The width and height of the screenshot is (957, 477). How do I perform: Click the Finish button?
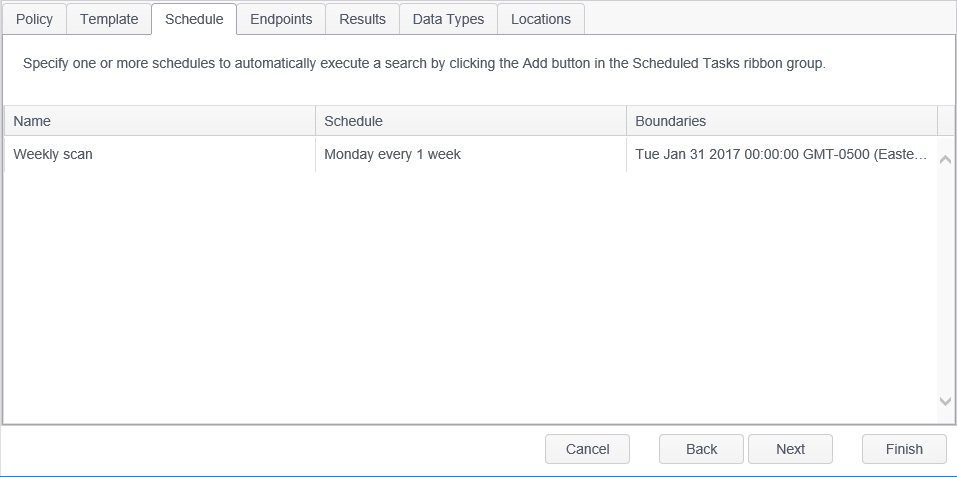click(904, 449)
